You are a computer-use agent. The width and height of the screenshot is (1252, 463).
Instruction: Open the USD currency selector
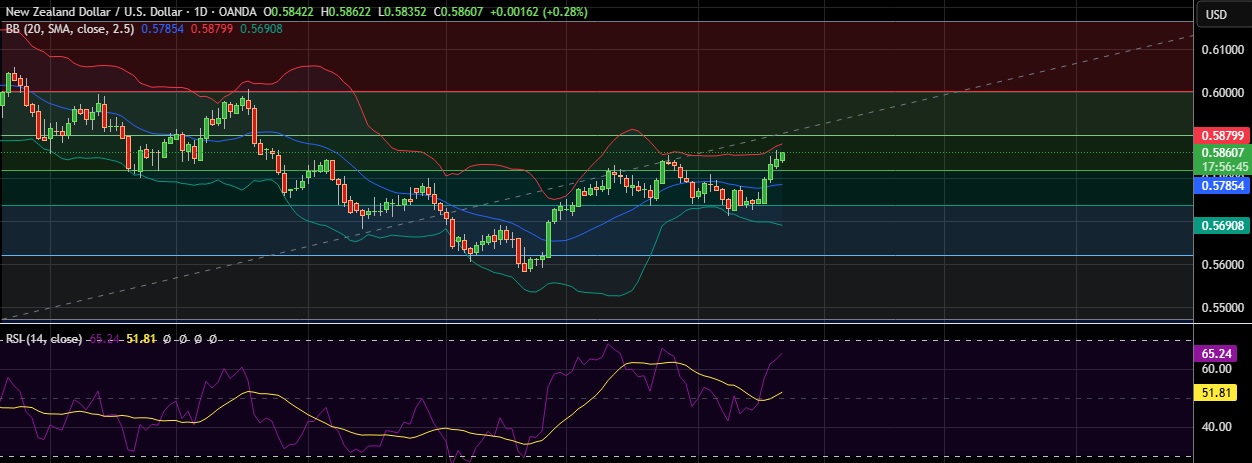tap(1216, 14)
